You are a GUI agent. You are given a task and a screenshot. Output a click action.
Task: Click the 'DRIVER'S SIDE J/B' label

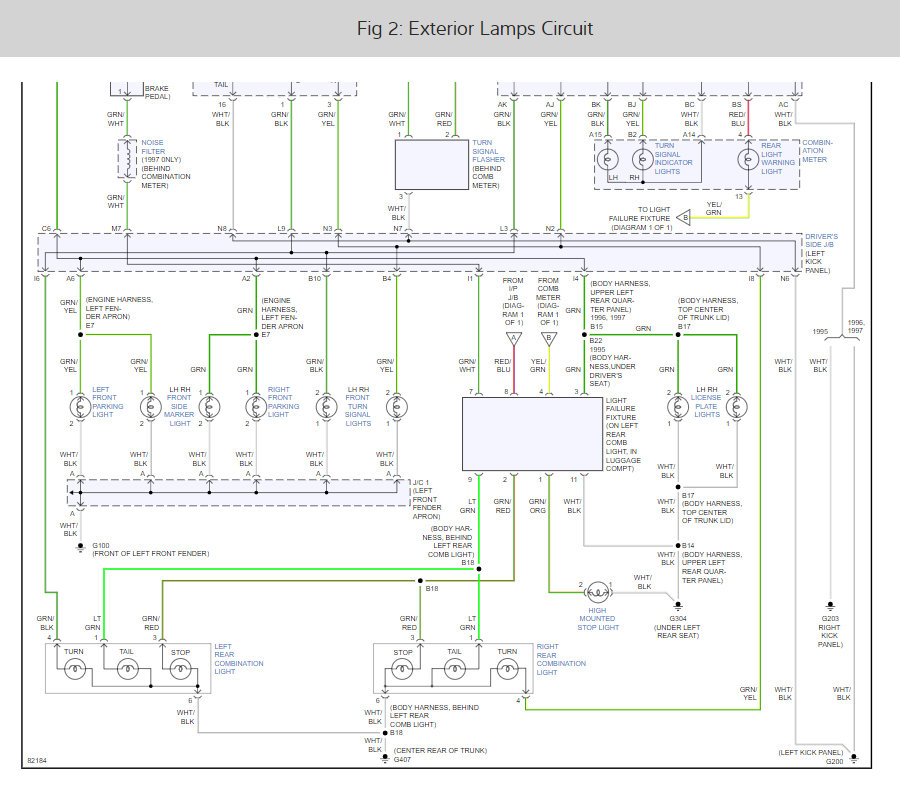(x=821, y=241)
